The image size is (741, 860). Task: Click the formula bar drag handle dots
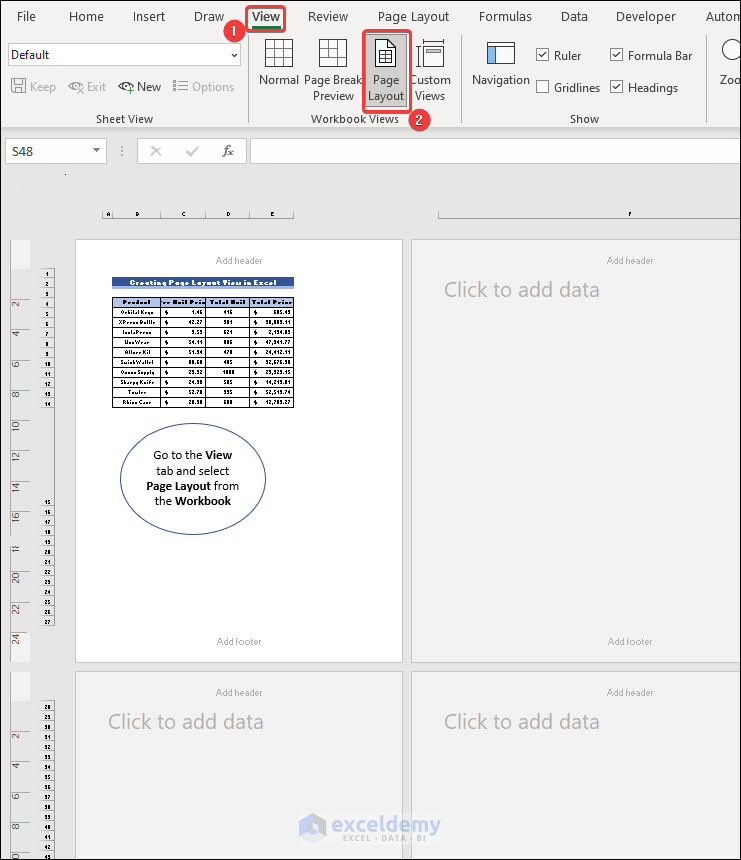coord(122,151)
